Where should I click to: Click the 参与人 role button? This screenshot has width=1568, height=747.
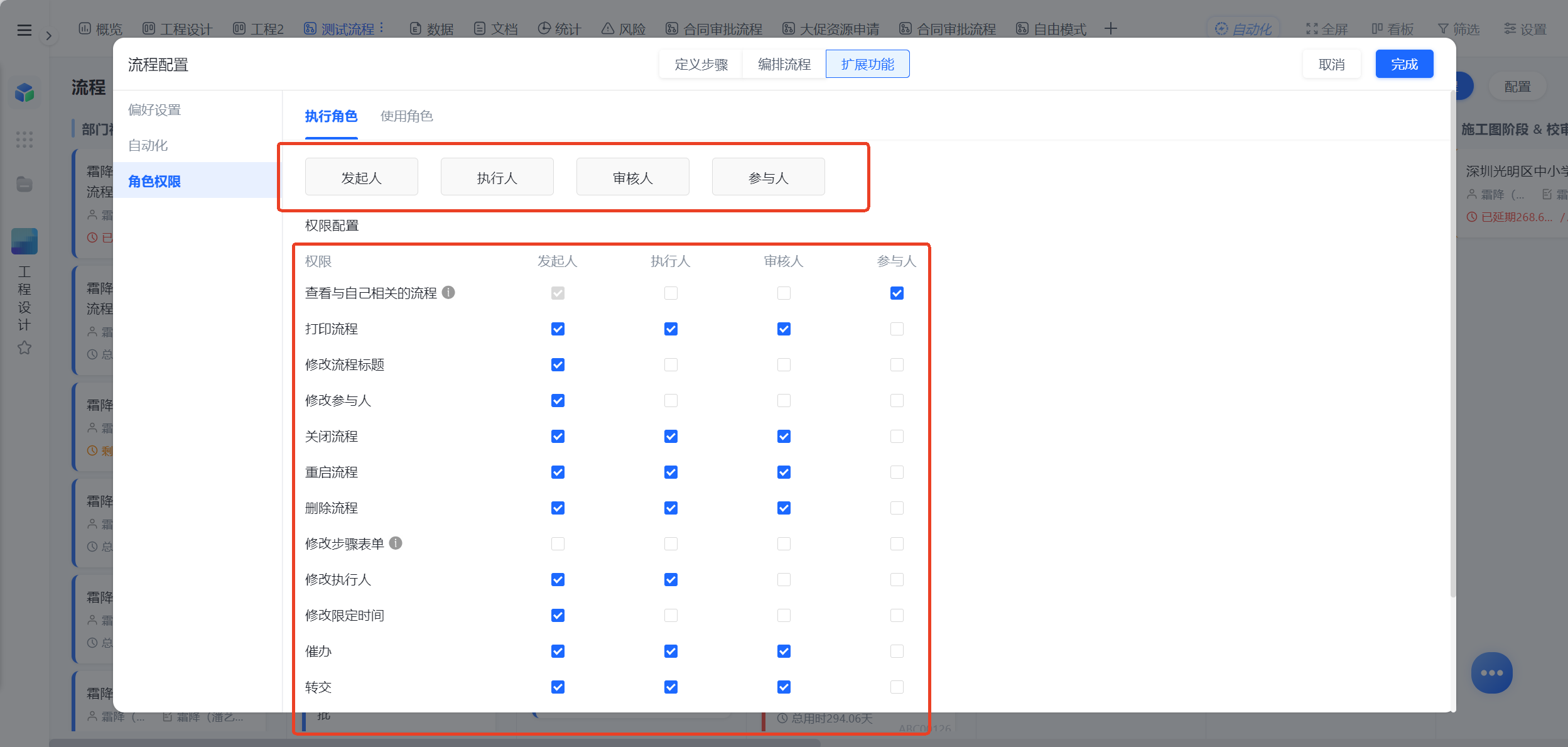click(768, 178)
